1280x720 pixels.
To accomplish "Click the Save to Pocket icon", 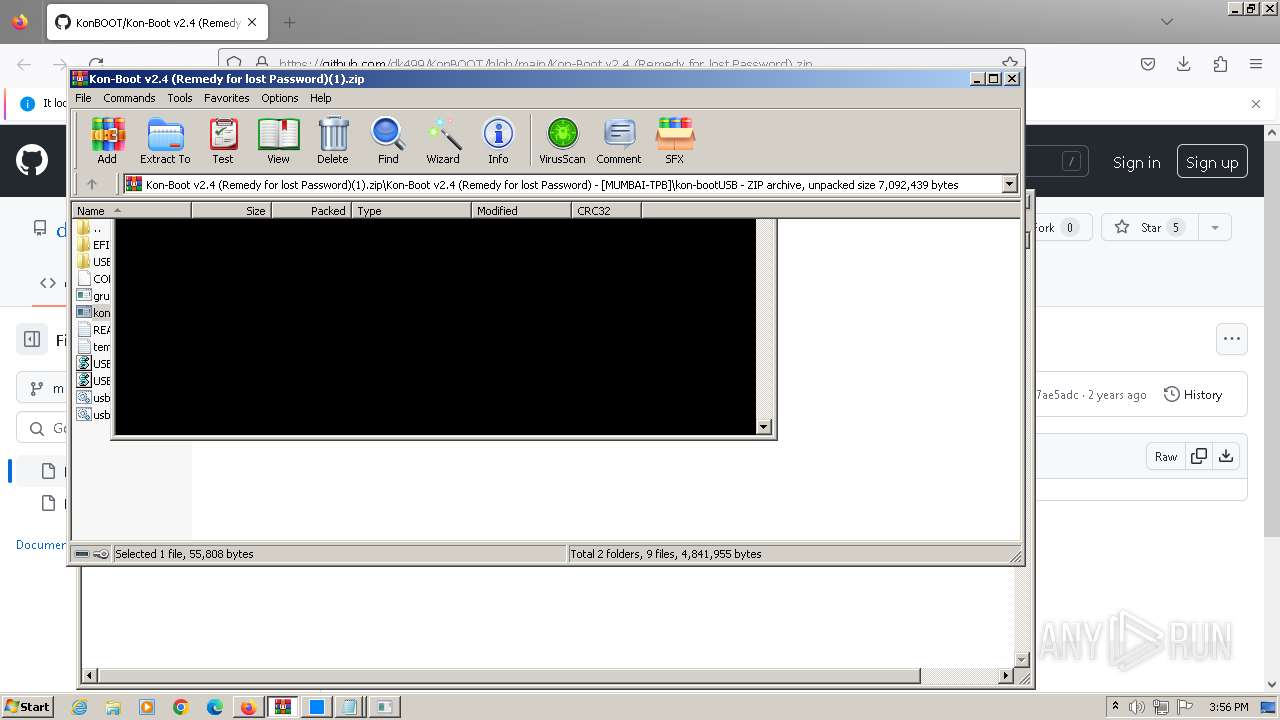I will coord(1148,64).
